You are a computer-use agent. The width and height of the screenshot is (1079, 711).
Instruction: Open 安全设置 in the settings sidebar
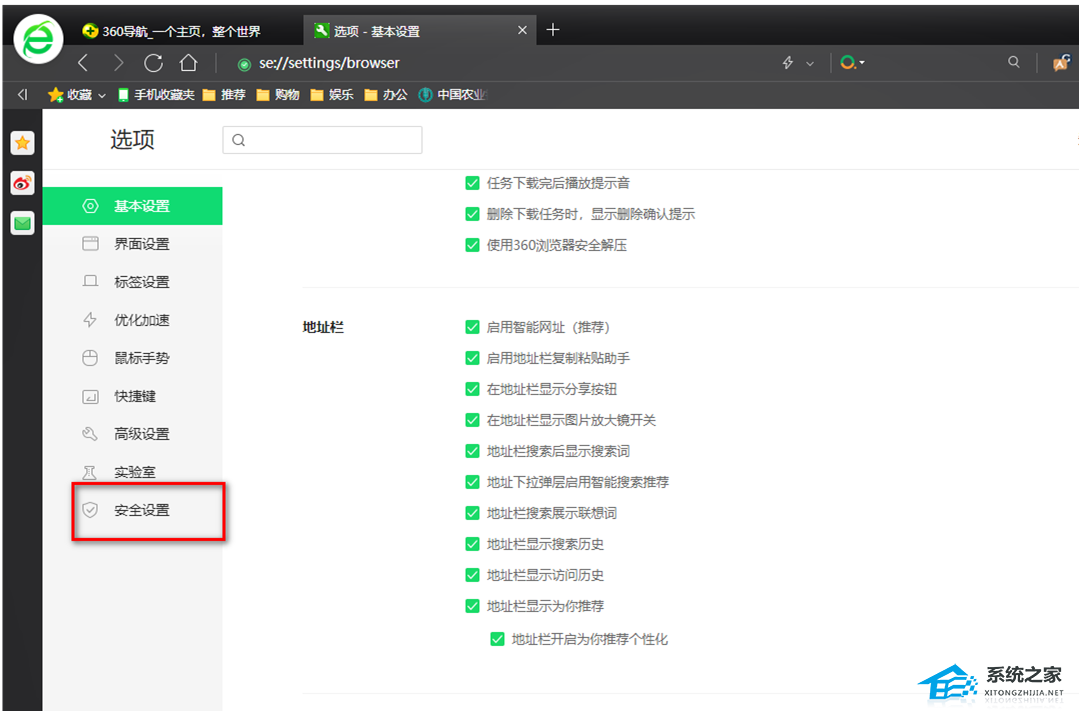pos(142,510)
